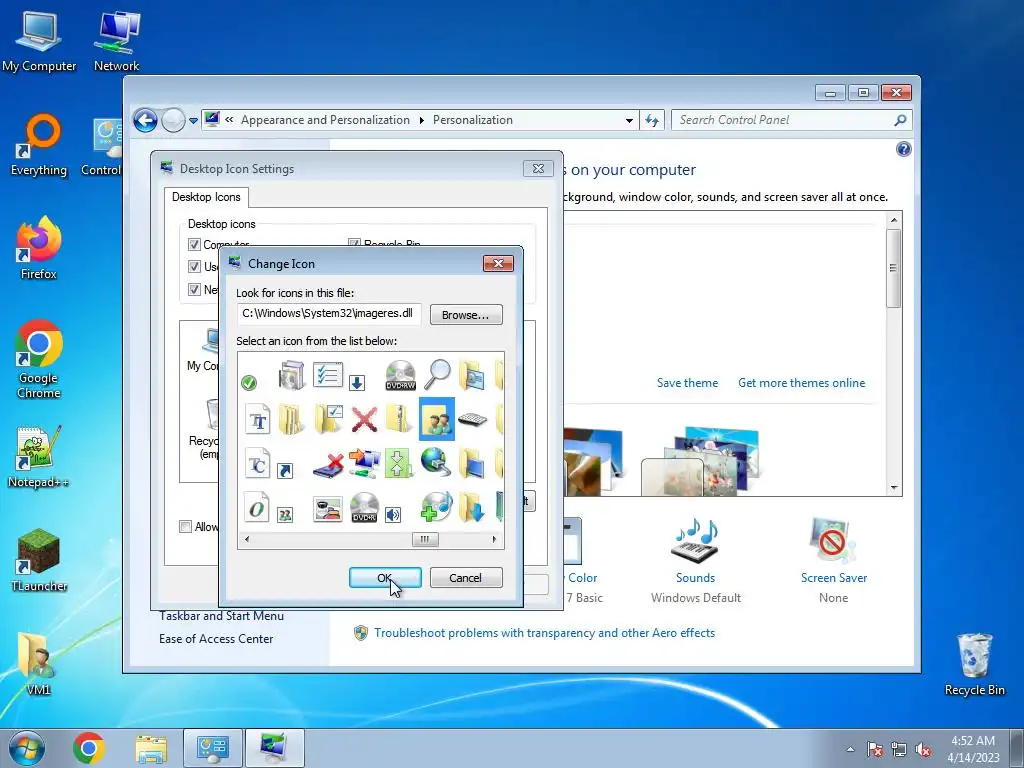Viewport: 1024px width, 768px height.
Task: Select the zipped folder icon
Action: tap(398, 419)
